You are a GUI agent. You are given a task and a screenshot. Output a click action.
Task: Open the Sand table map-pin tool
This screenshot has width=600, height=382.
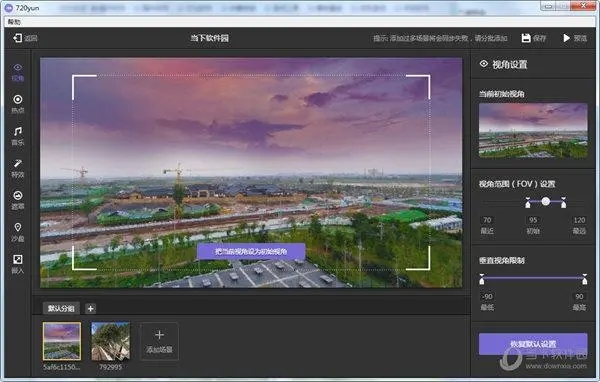tap(18, 232)
